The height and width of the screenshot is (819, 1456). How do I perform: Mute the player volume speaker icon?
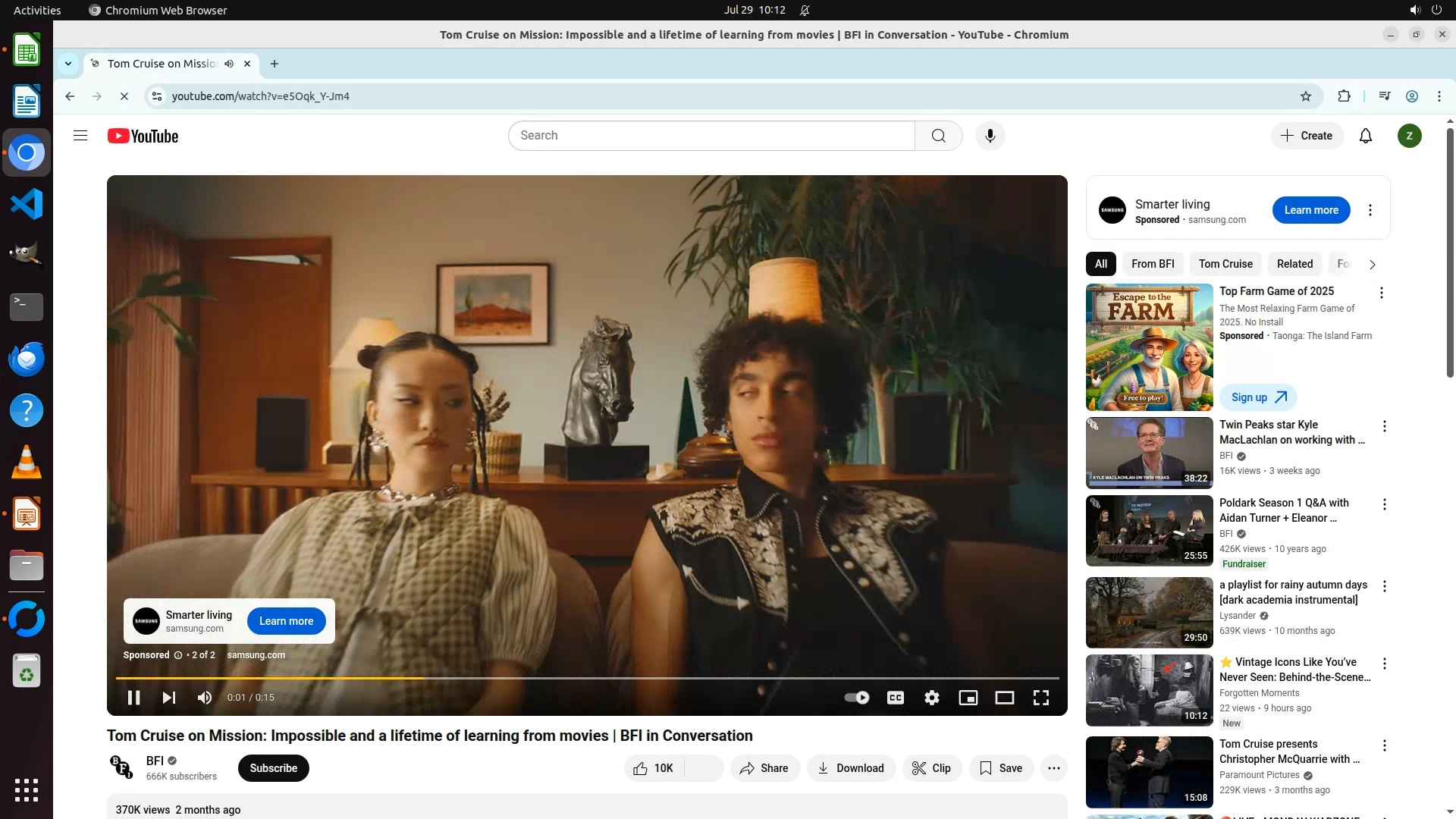(x=205, y=698)
